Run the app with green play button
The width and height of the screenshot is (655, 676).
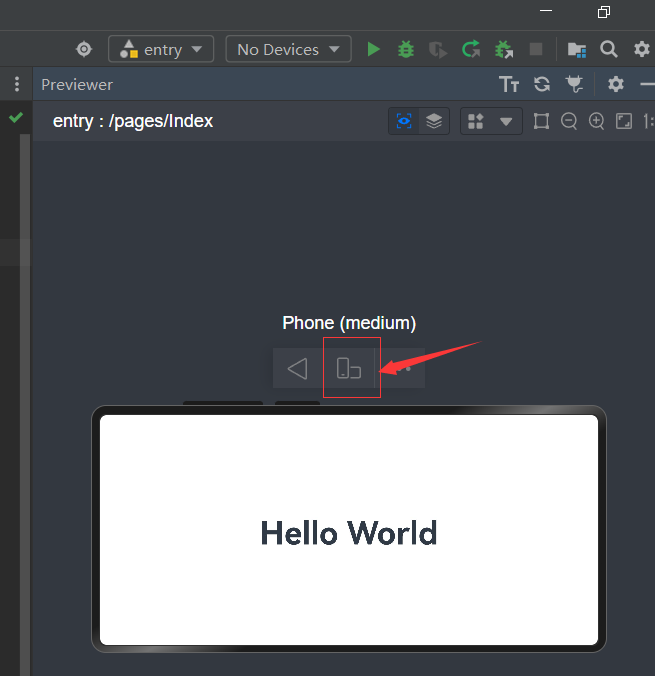[x=373, y=49]
